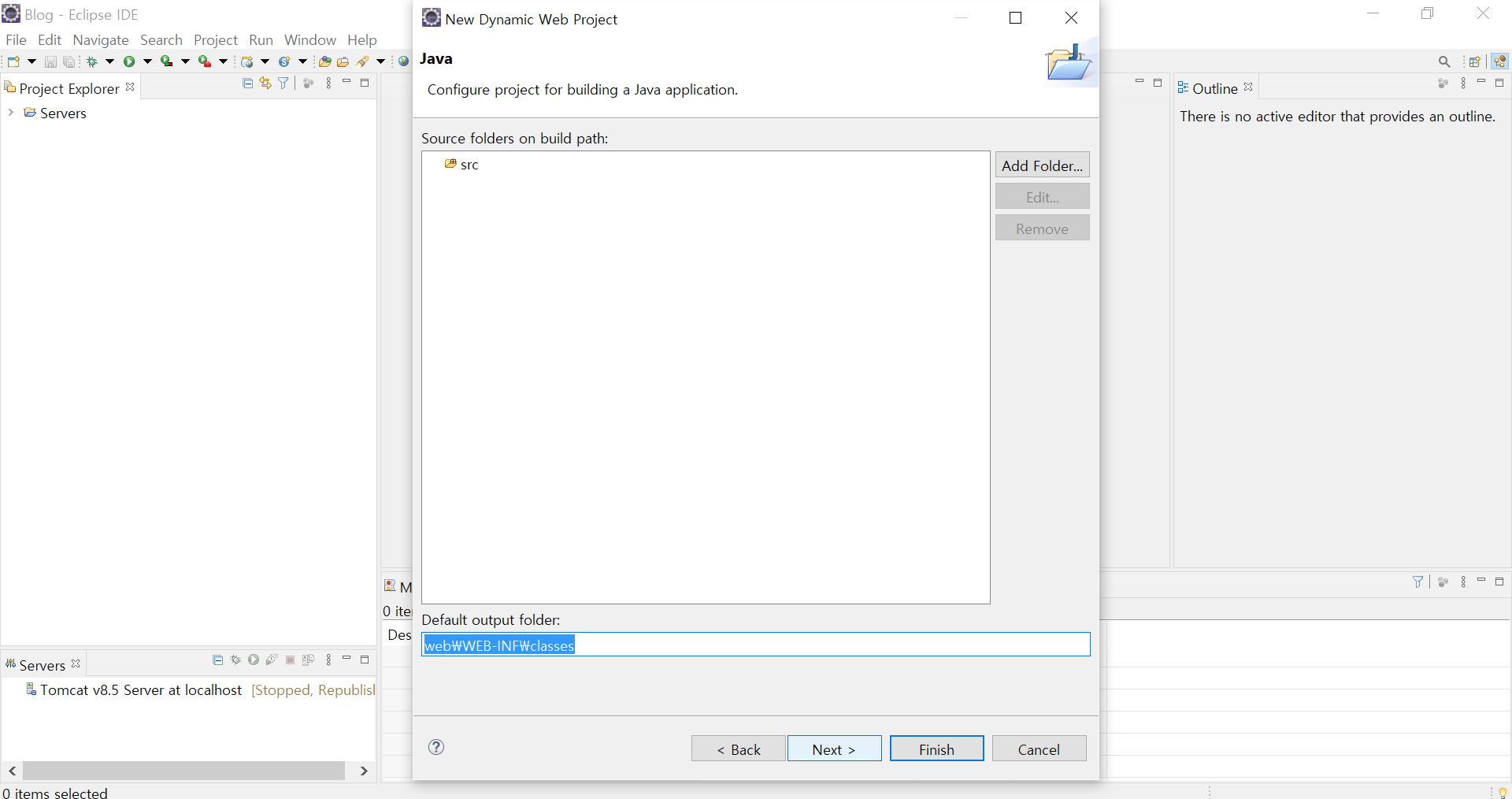Open the Project menu
The width and height of the screenshot is (1512, 799).
point(216,39)
